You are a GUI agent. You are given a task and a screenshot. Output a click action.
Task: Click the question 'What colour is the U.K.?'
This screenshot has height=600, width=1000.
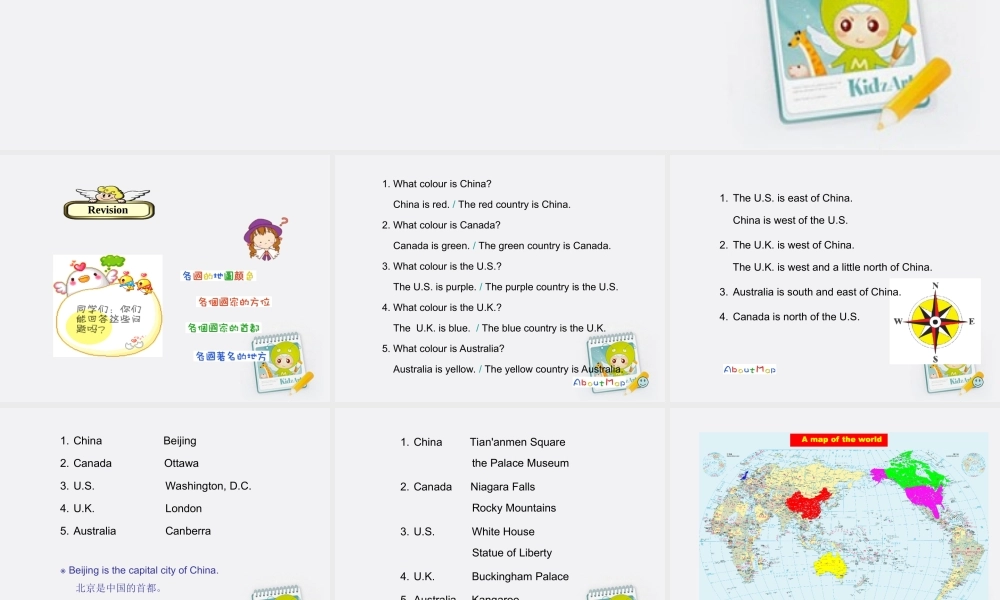[x=447, y=307]
